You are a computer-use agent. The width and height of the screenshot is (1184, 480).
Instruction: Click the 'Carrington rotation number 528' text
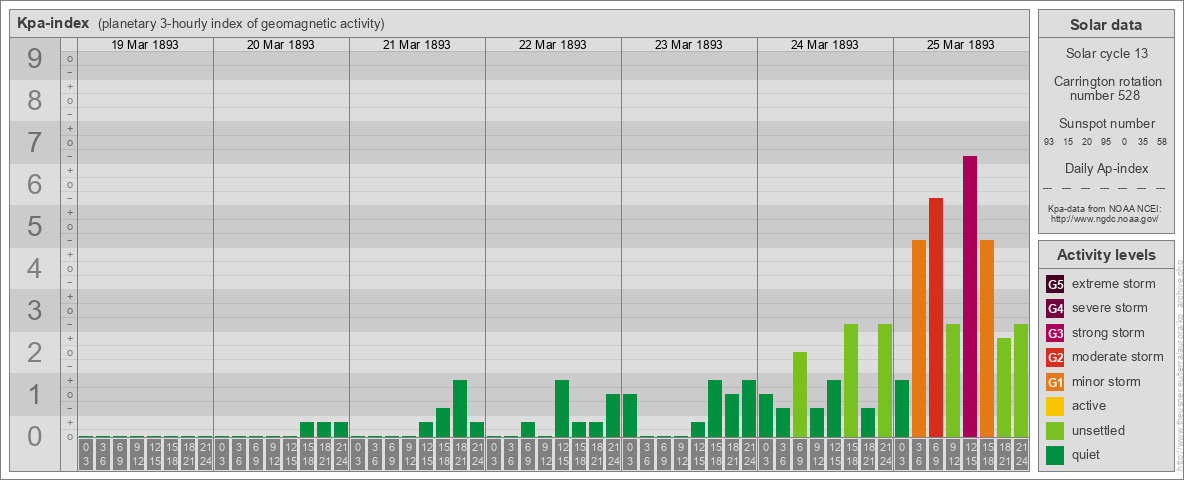point(1106,89)
